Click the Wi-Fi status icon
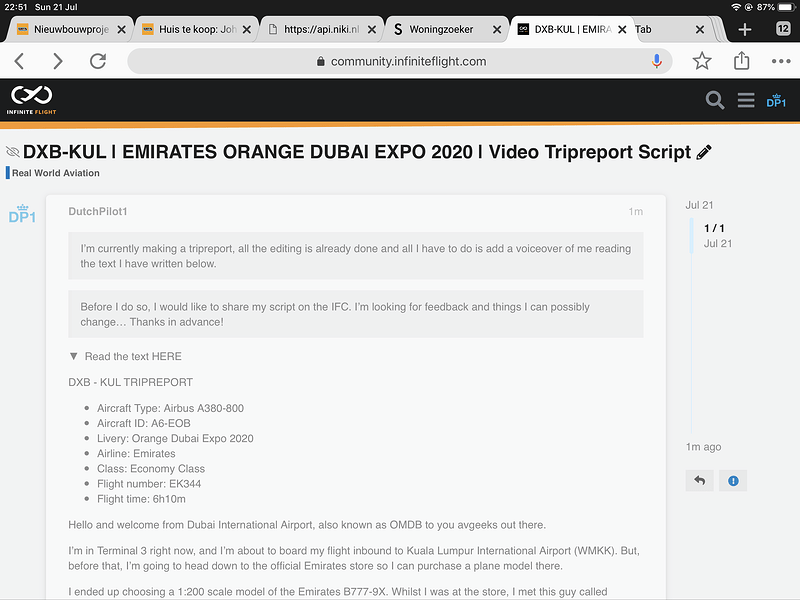Image resolution: width=800 pixels, height=600 pixels. [x=736, y=7]
